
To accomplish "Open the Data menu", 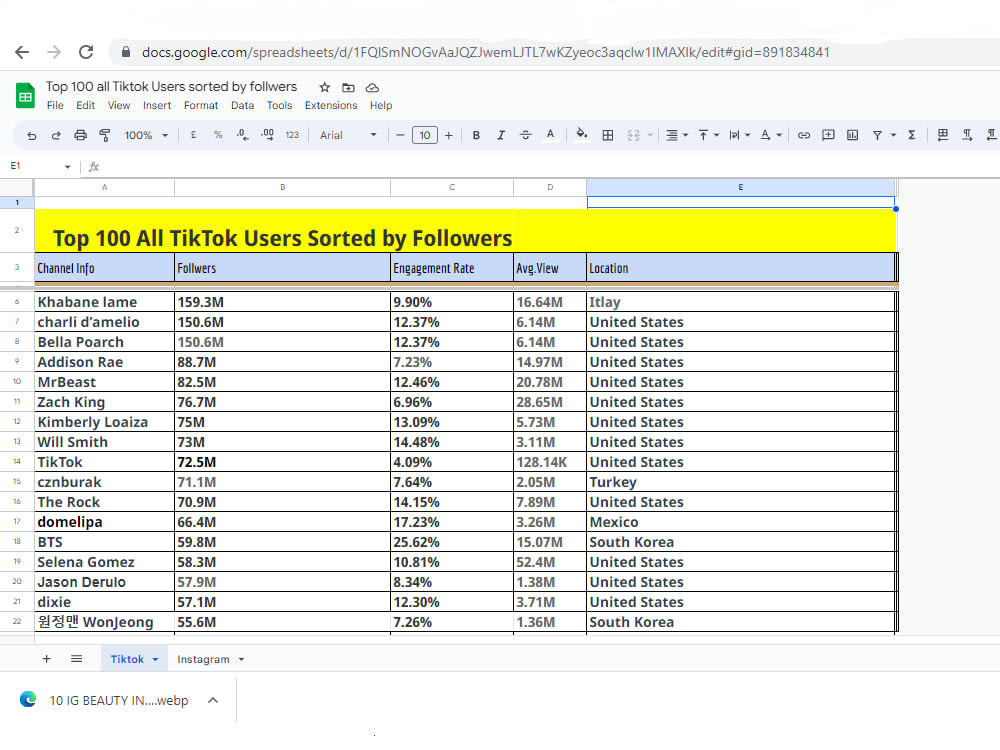I will pyautogui.click(x=242, y=105).
